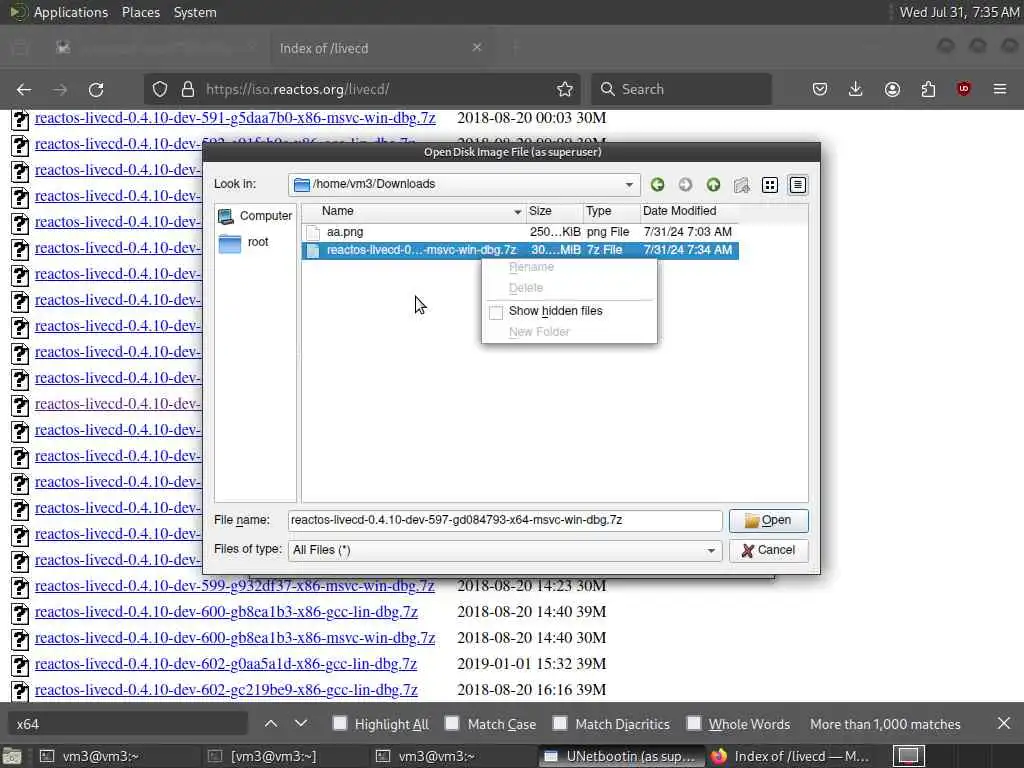Click the site padlock icon in URL bar
This screenshot has height=768, width=1024.
point(187,89)
